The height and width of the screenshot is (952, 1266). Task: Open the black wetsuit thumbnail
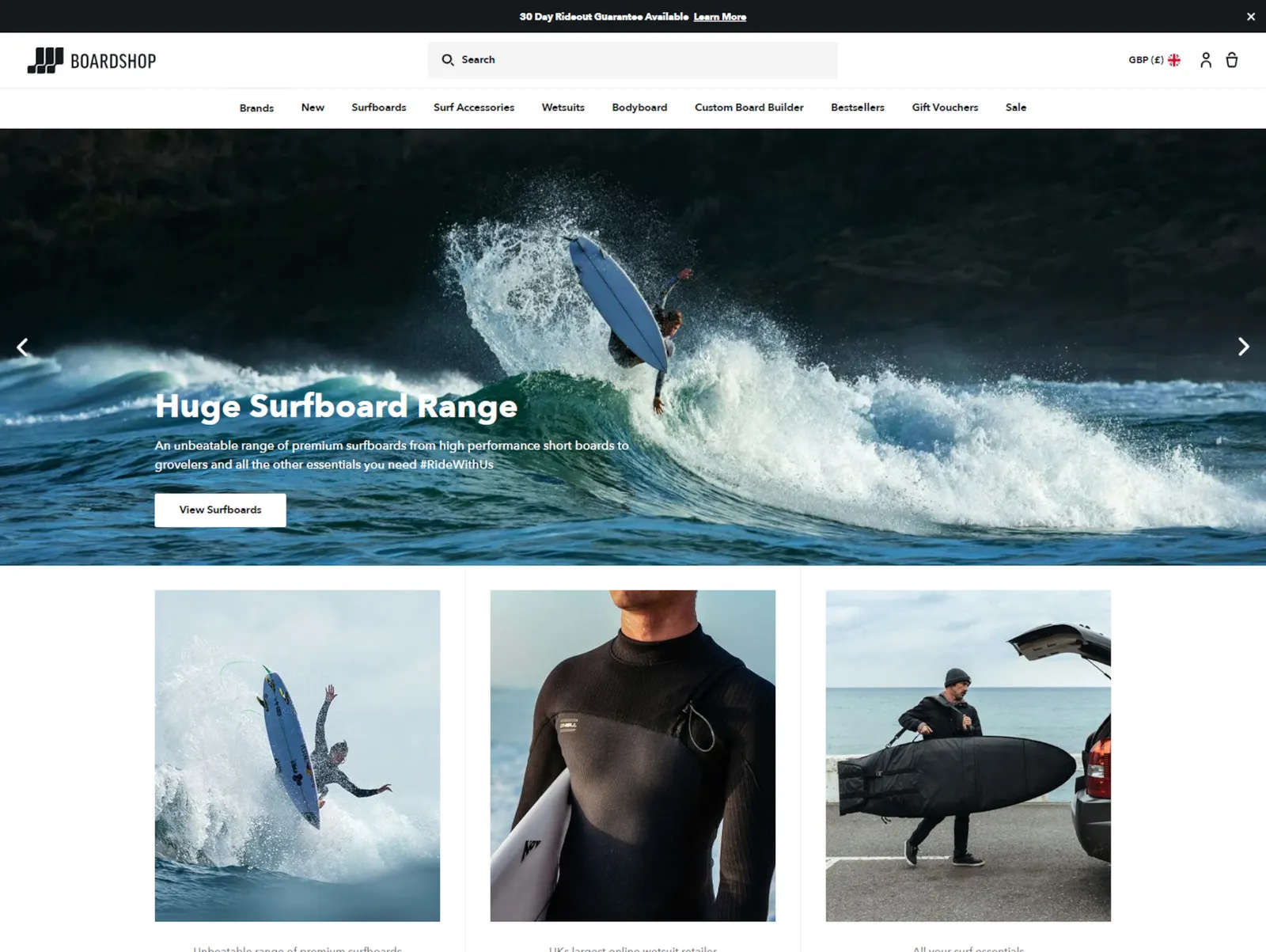[x=633, y=755]
